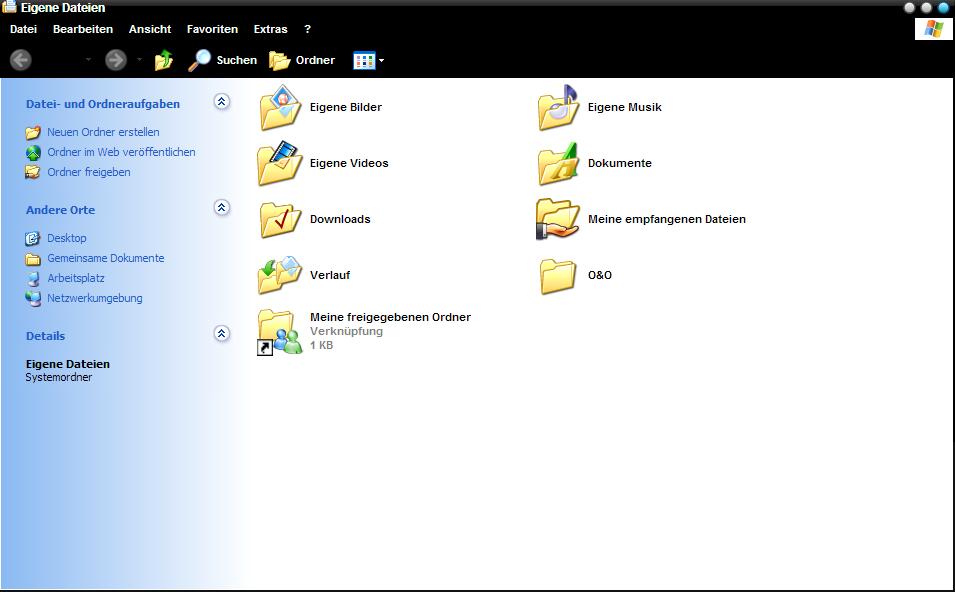Open the Datei menu
The width and height of the screenshot is (955, 592).
[23, 29]
